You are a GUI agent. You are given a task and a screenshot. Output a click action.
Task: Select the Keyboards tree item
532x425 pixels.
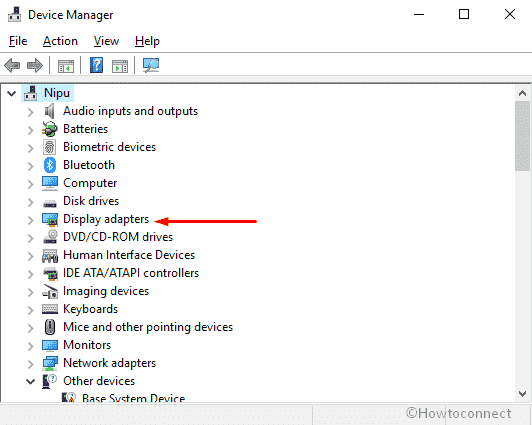[90, 309]
